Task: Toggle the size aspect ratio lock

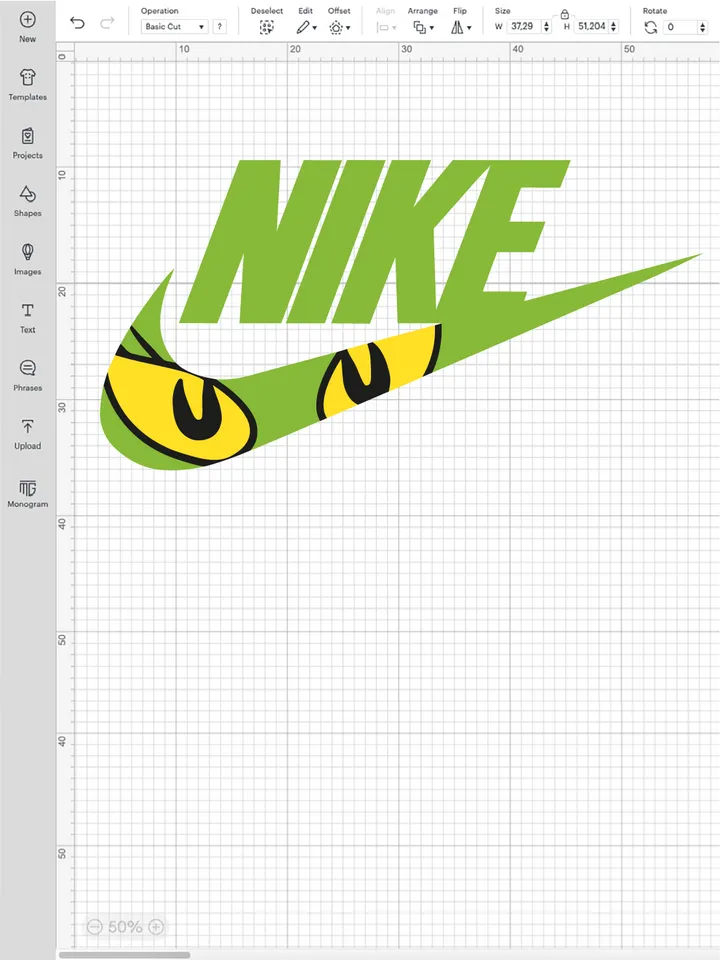Action: (x=564, y=14)
